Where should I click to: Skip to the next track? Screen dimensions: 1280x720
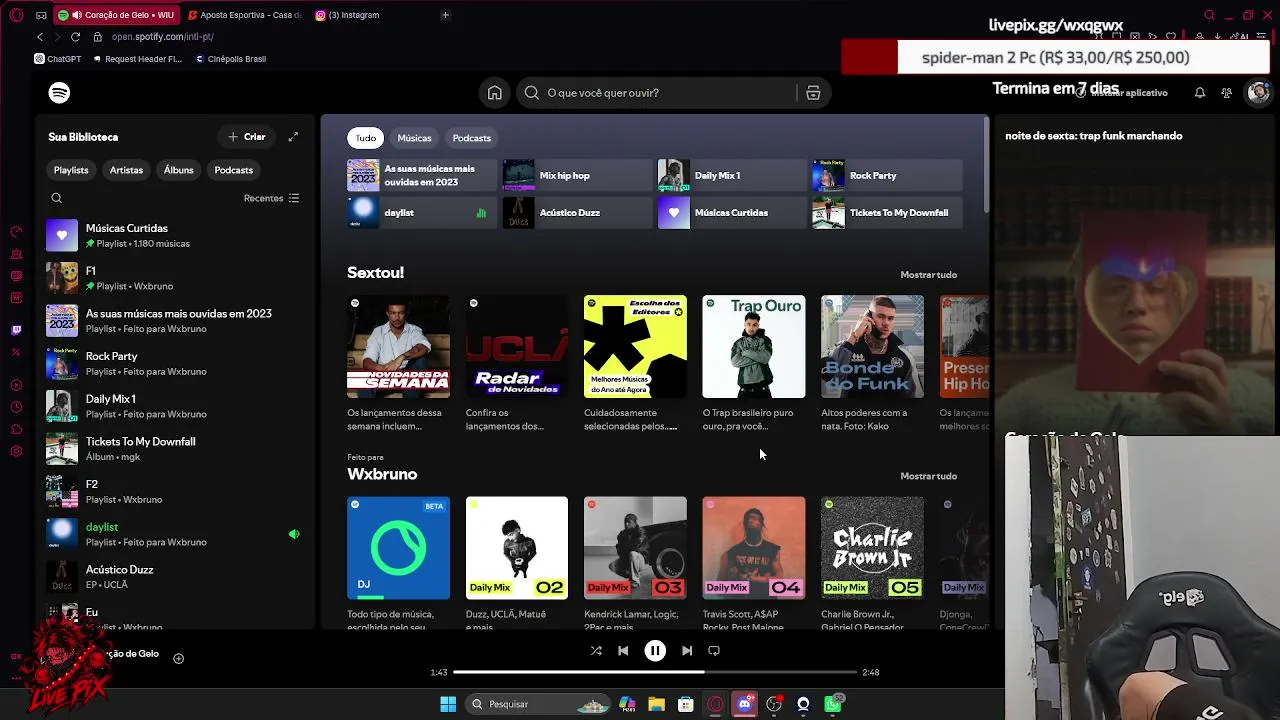coord(687,651)
